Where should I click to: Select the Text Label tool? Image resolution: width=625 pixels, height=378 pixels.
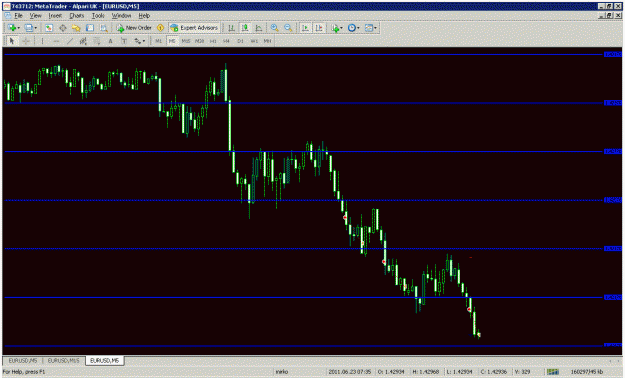tap(124, 41)
